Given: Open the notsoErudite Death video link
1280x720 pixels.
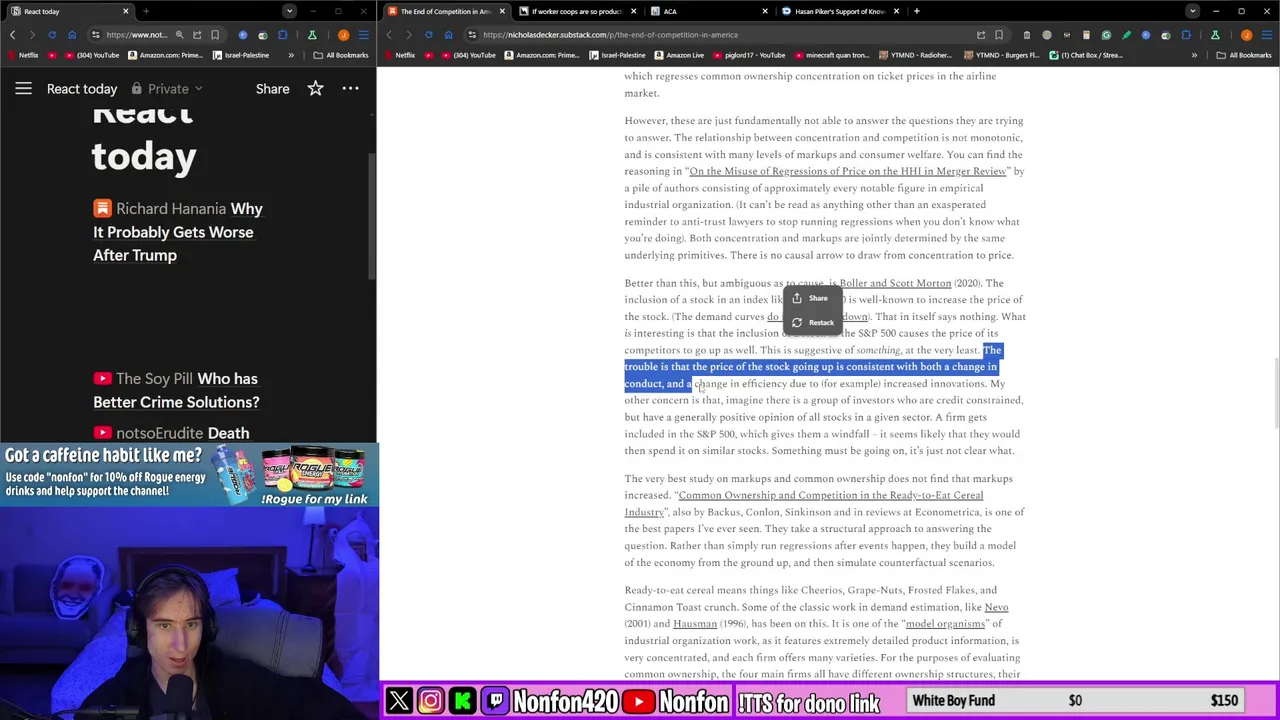Looking at the screenshot, I should click(x=171, y=433).
